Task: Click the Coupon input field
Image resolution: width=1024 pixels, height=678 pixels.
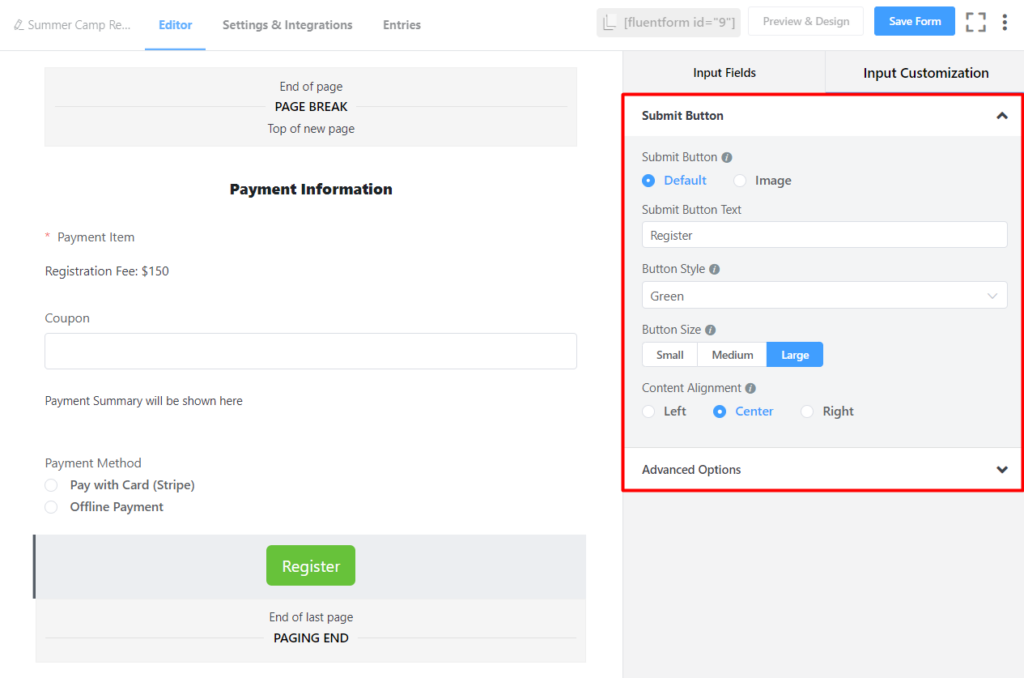Action: point(311,351)
